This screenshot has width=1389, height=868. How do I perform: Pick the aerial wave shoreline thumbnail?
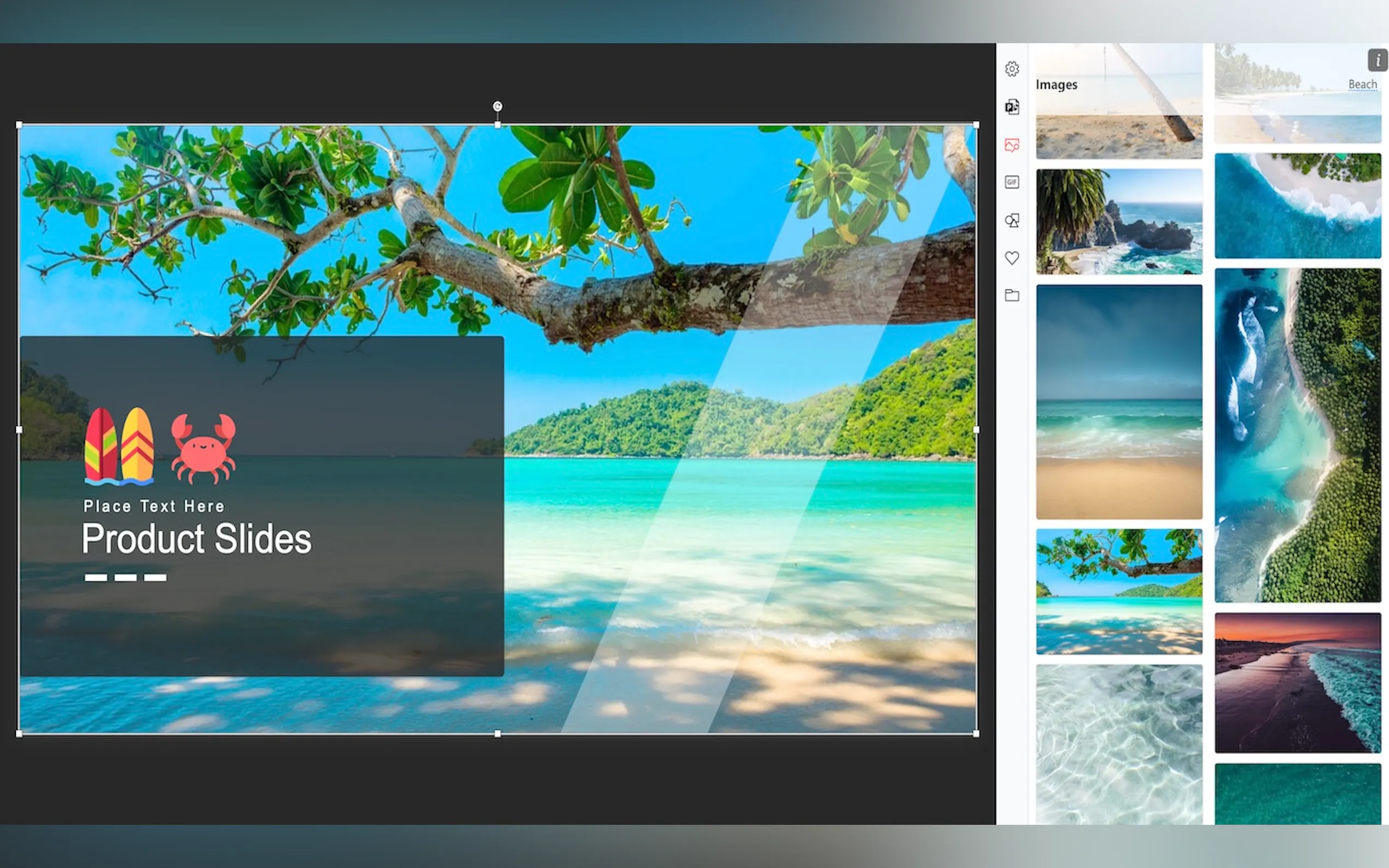1297,206
